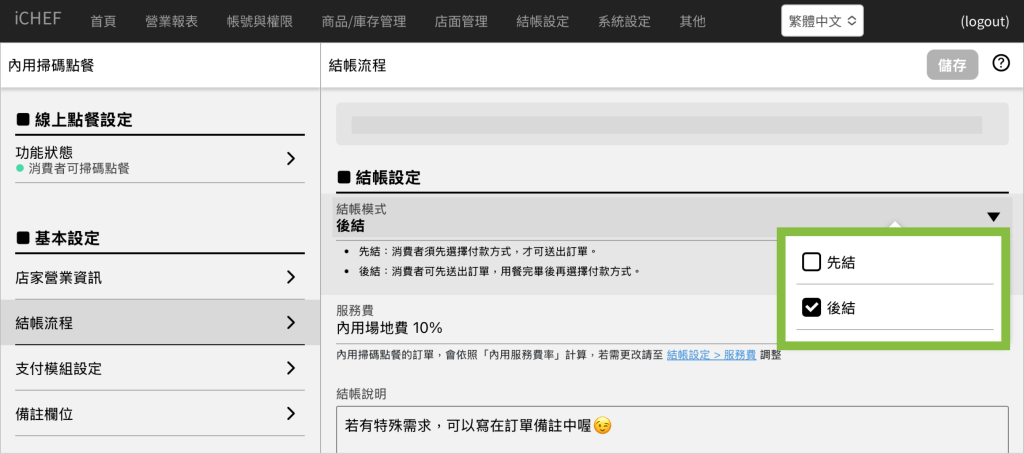Open 備註欄位 sidebar item
The height and width of the screenshot is (454, 1024).
[x=160, y=413]
